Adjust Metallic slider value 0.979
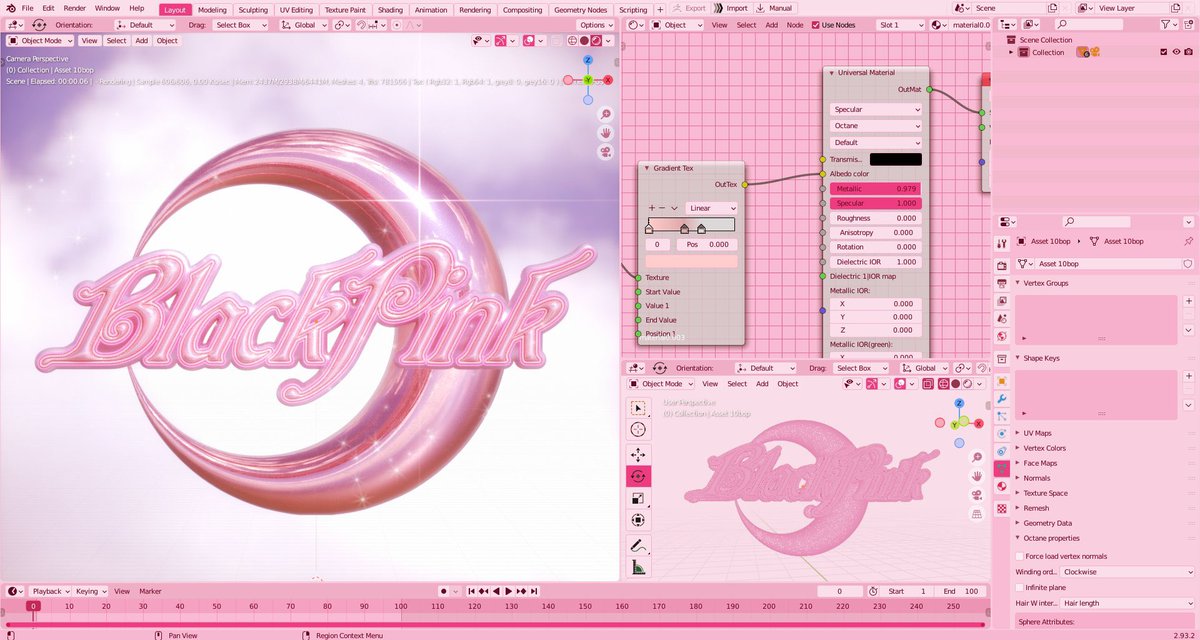This screenshot has height=640, width=1200. tap(876, 188)
